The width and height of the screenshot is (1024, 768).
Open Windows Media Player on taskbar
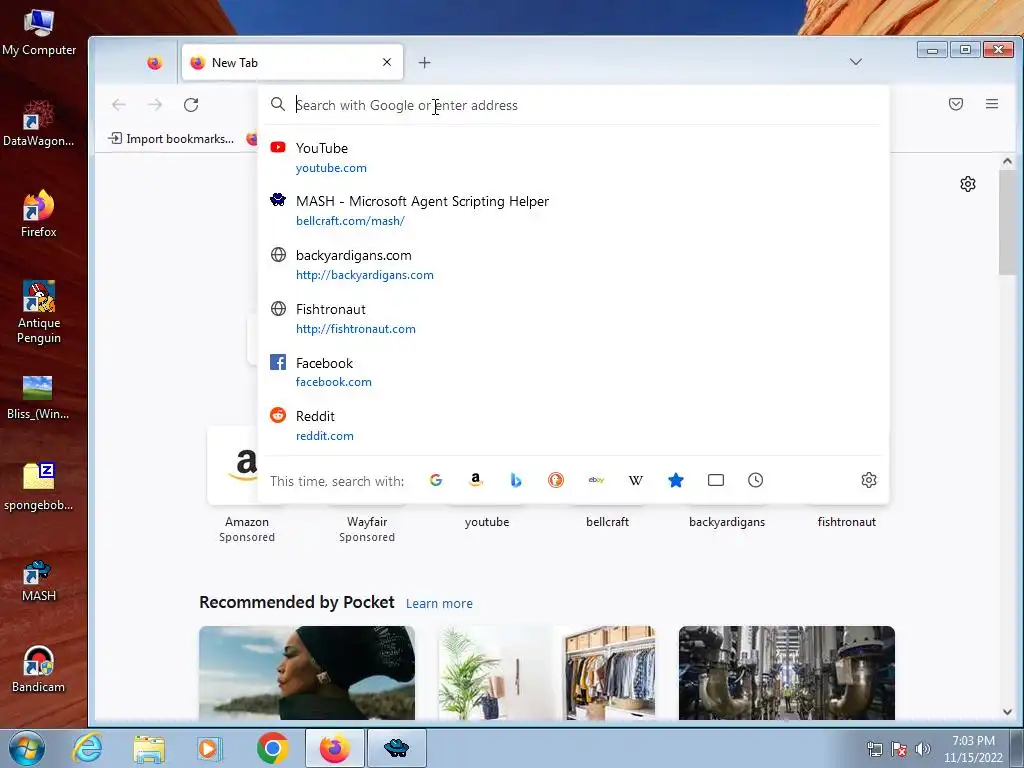coord(209,748)
